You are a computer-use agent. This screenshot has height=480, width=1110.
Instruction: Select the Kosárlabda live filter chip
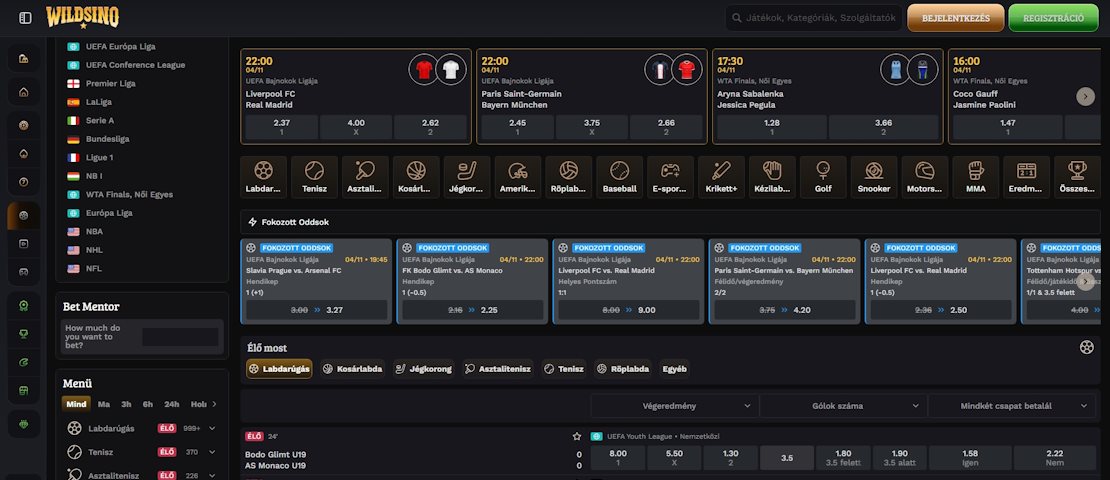point(353,369)
